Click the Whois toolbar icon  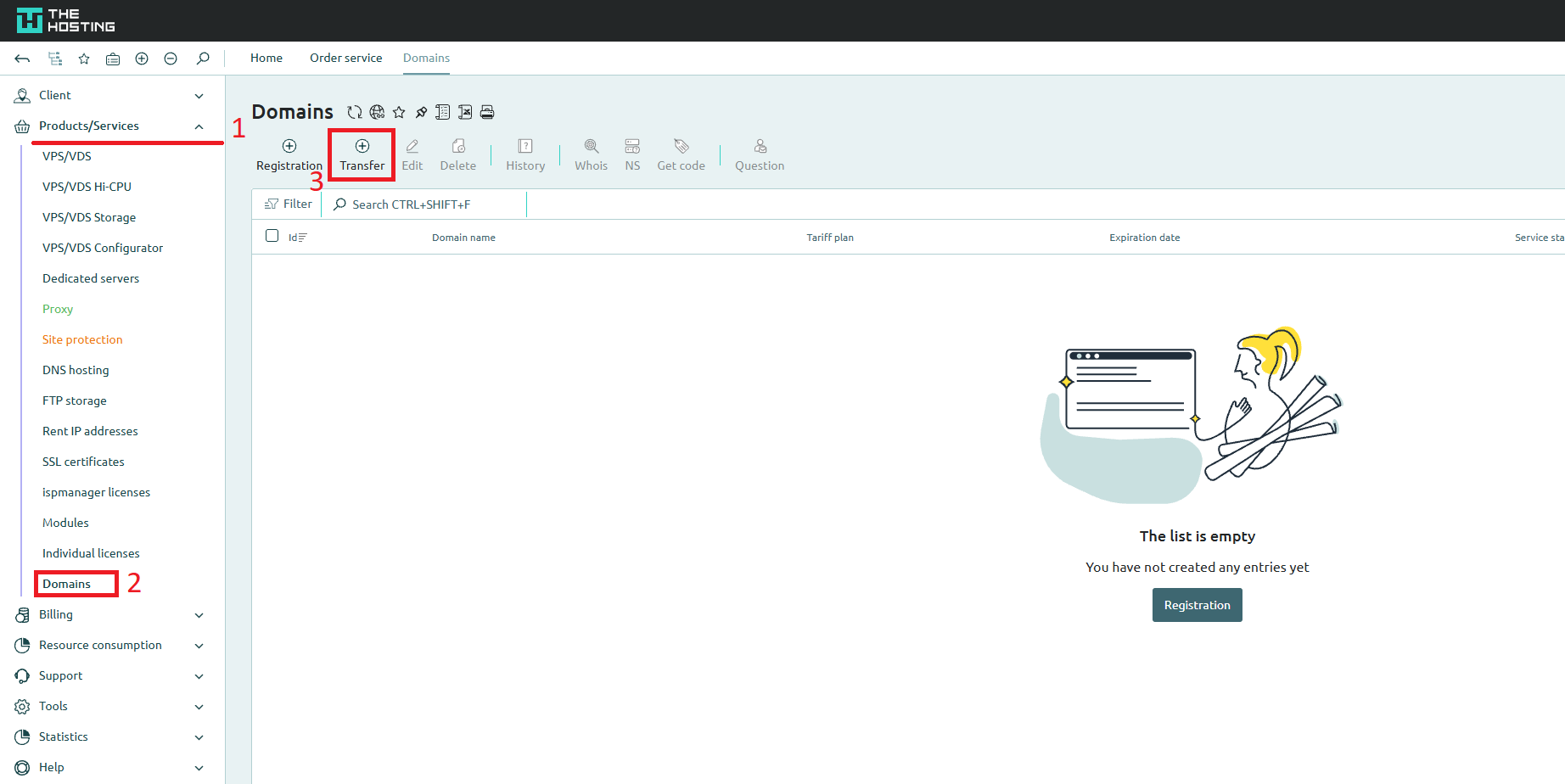591,154
